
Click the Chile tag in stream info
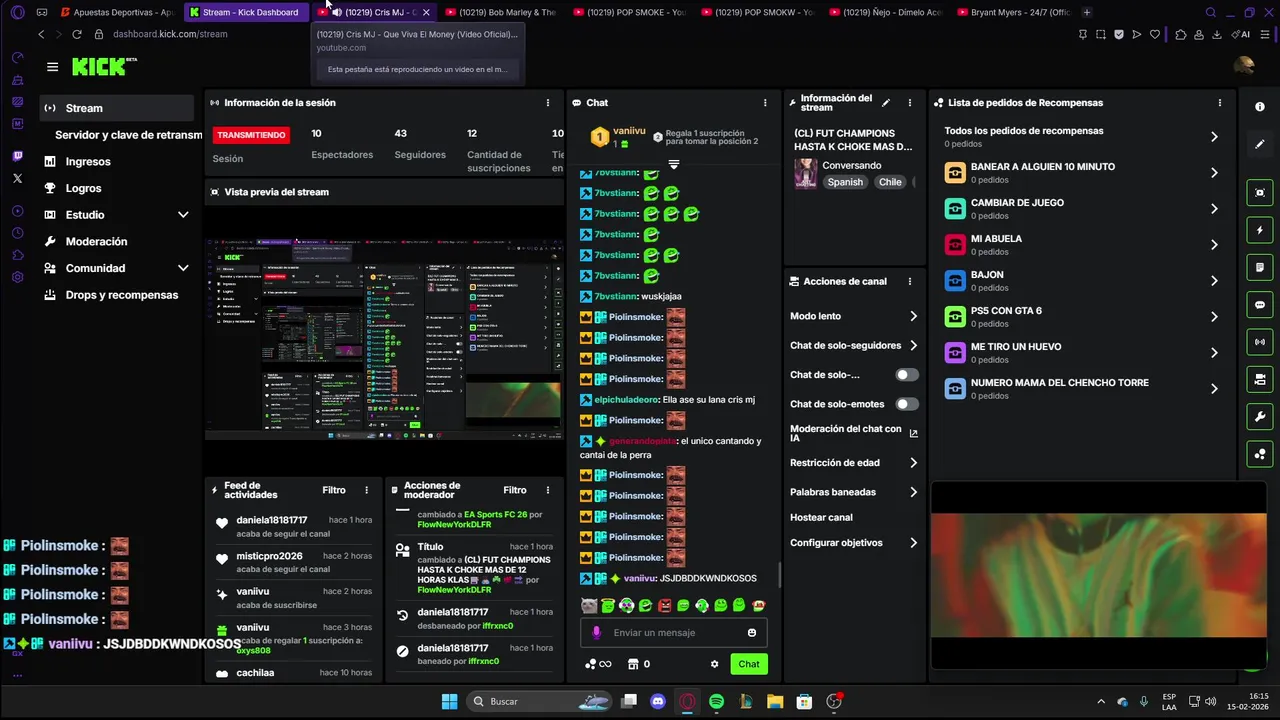(x=890, y=182)
